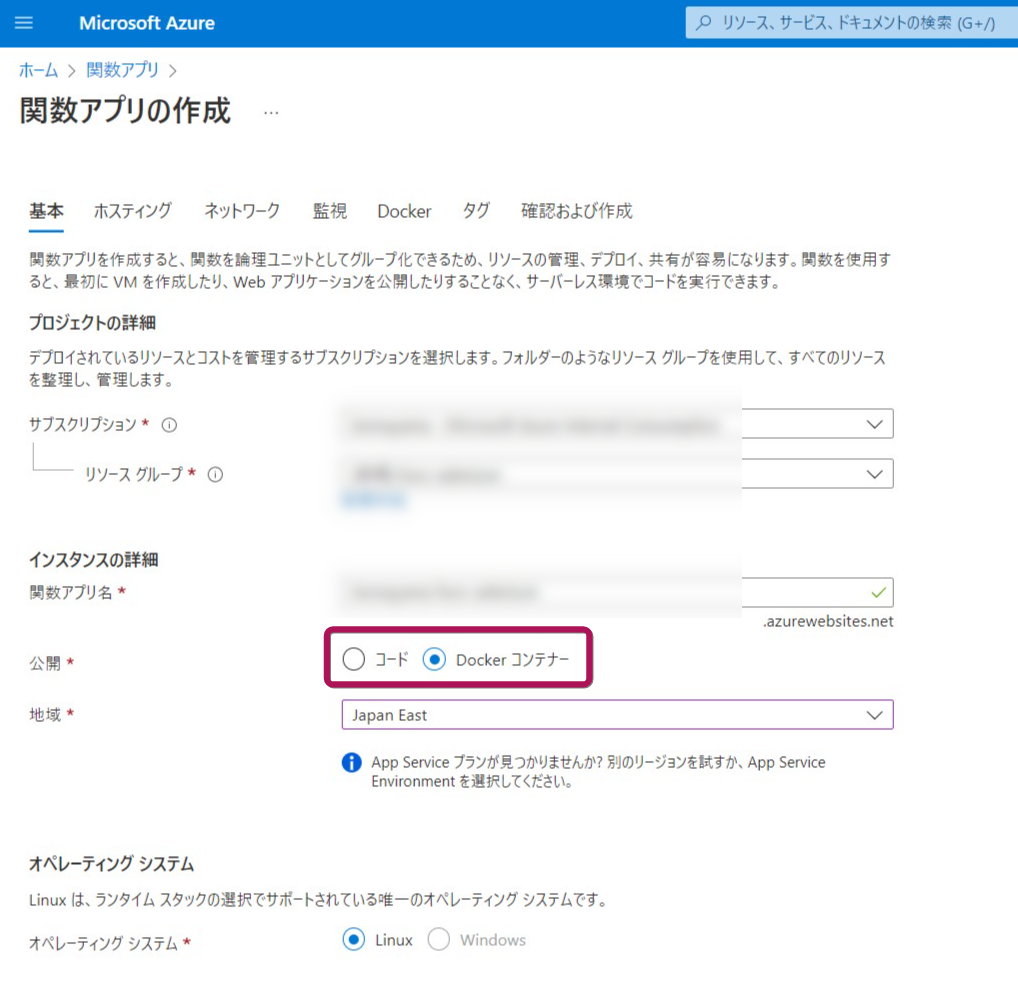Open the 地域 region dropdown

(x=618, y=715)
